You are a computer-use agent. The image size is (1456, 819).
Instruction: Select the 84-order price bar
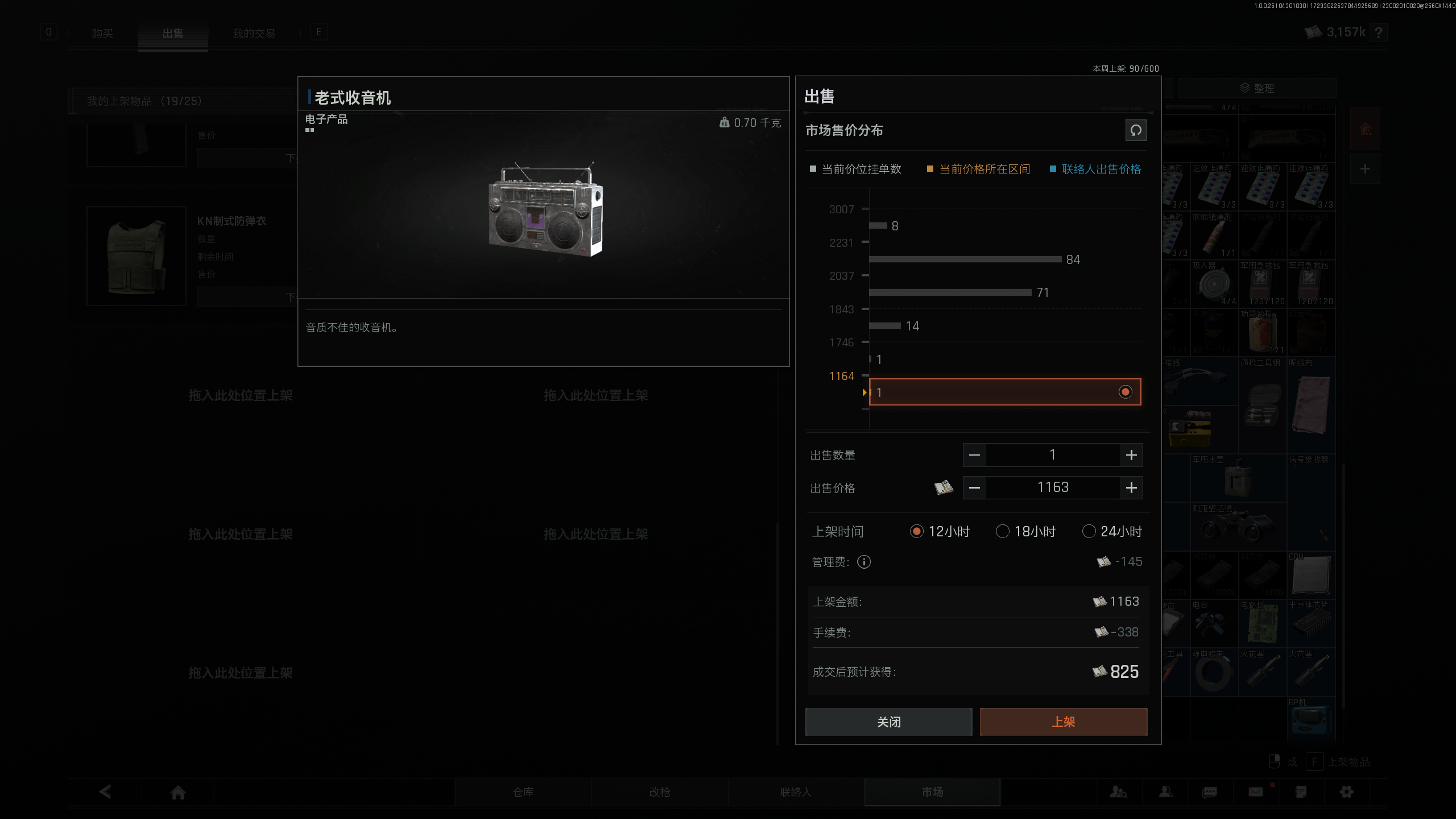(1005, 259)
